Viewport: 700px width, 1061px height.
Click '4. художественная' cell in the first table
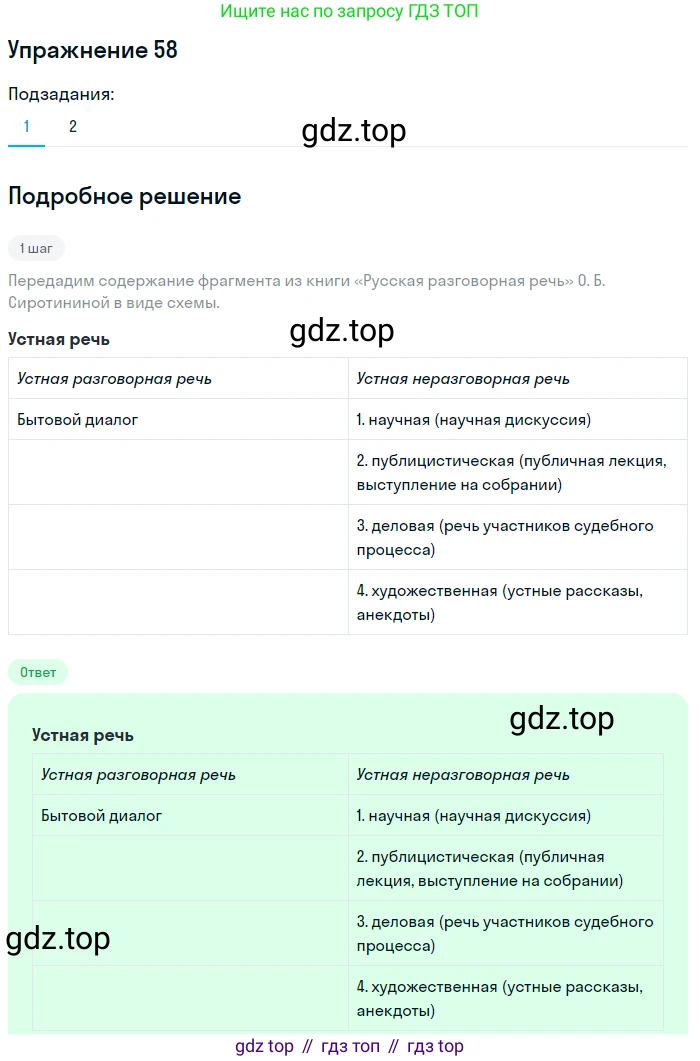pos(499,602)
